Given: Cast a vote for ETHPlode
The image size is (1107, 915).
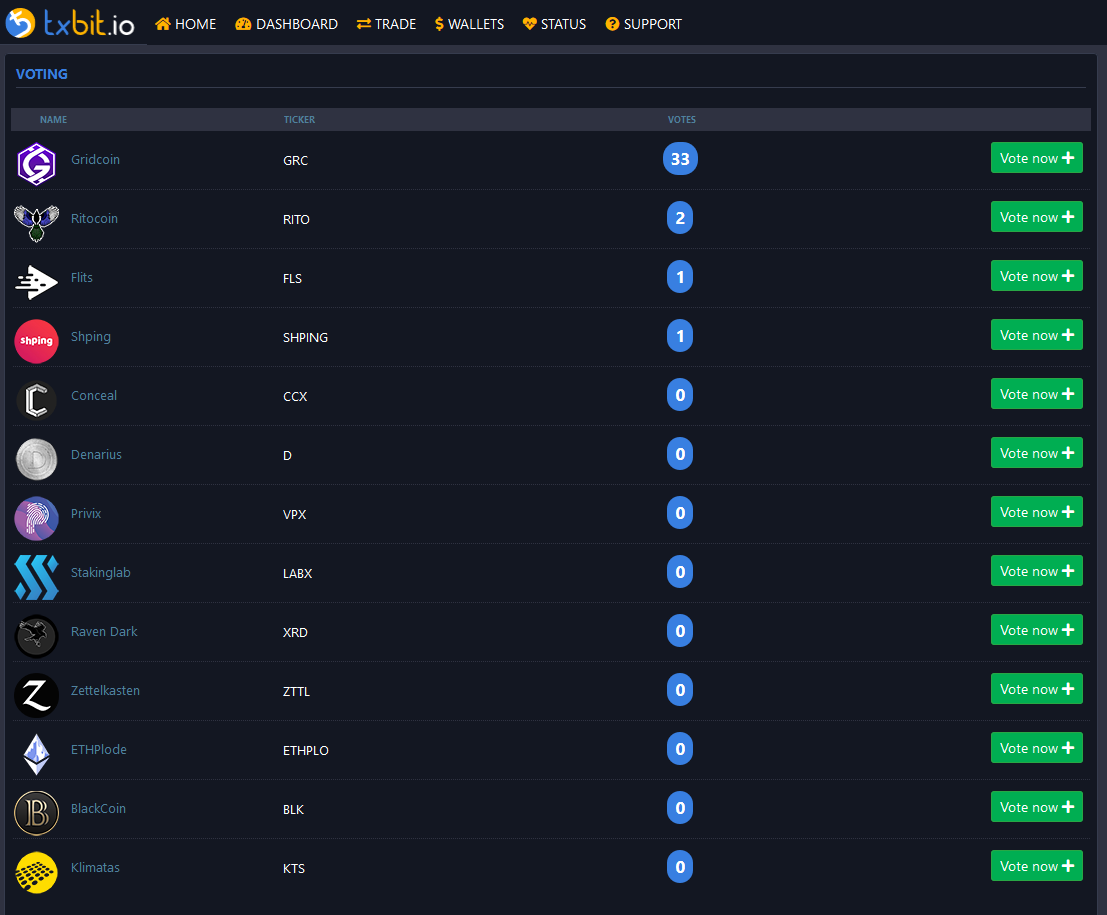Looking at the screenshot, I should pyautogui.click(x=1036, y=748).
